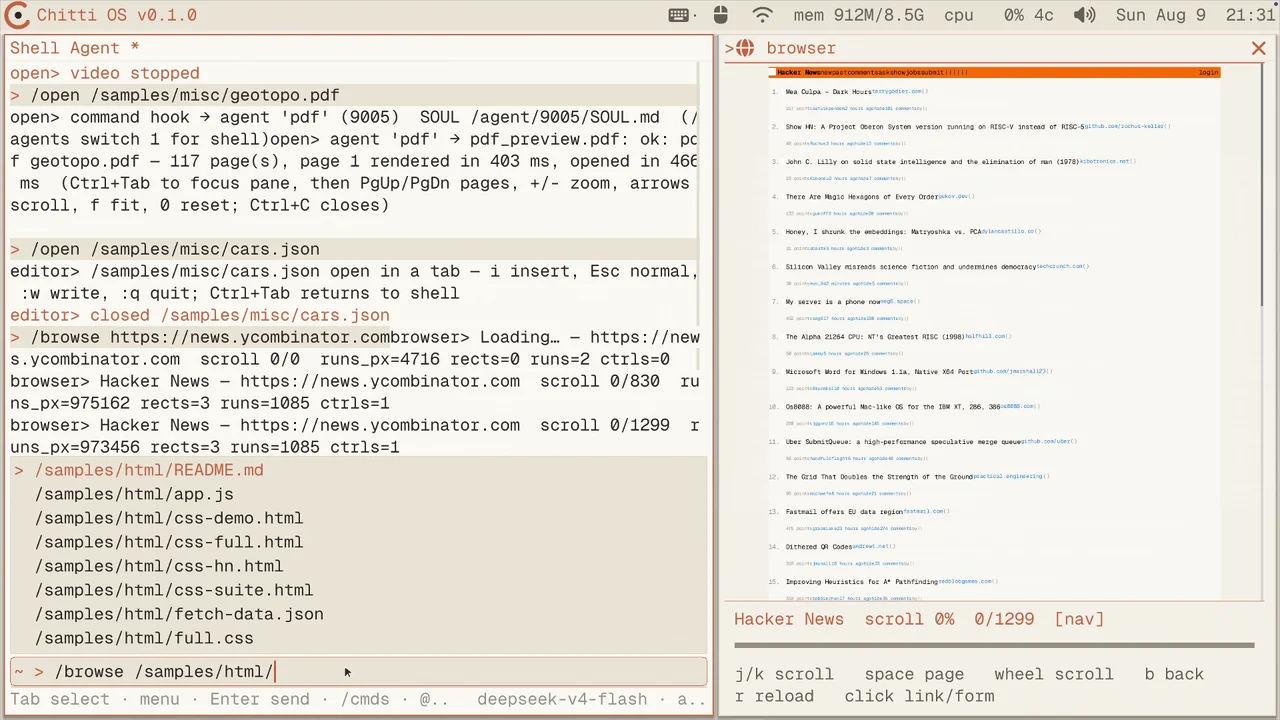The height and width of the screenshot is (720, 1280).
Task: Click the editor> closed /samples/misc/cars.json line
Action: click(x=200, y=315)
